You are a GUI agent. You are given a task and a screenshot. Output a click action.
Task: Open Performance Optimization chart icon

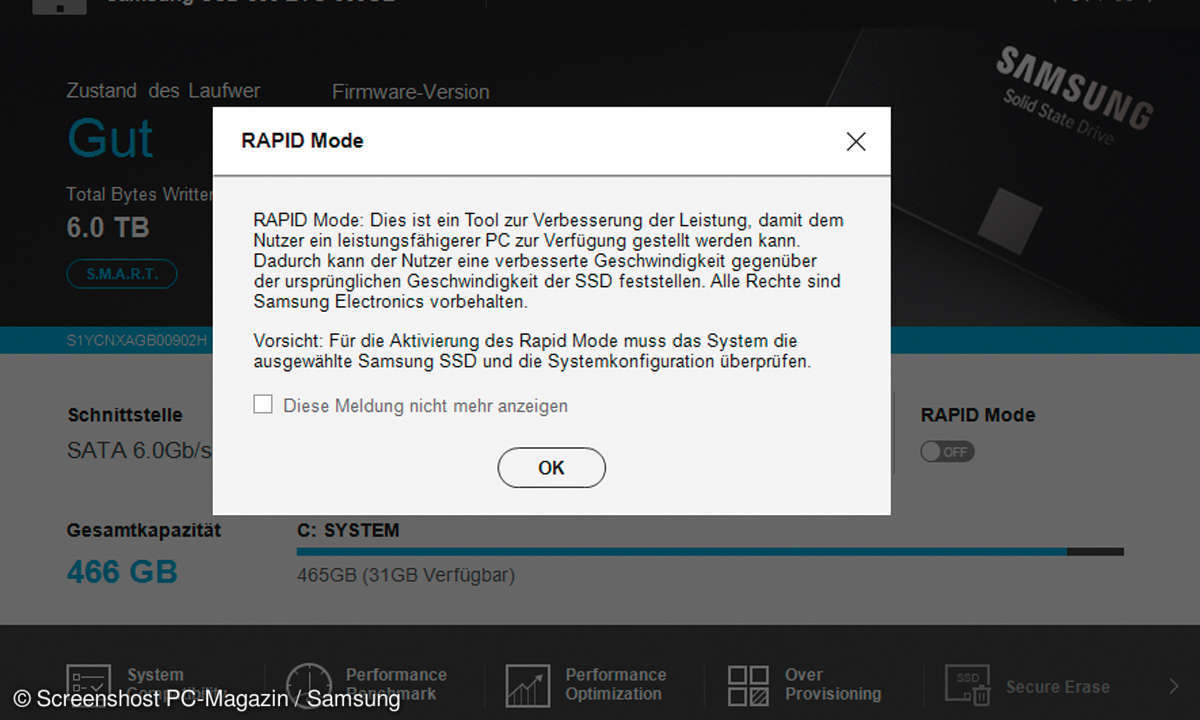pyautogui.click(x=528, y=686)
